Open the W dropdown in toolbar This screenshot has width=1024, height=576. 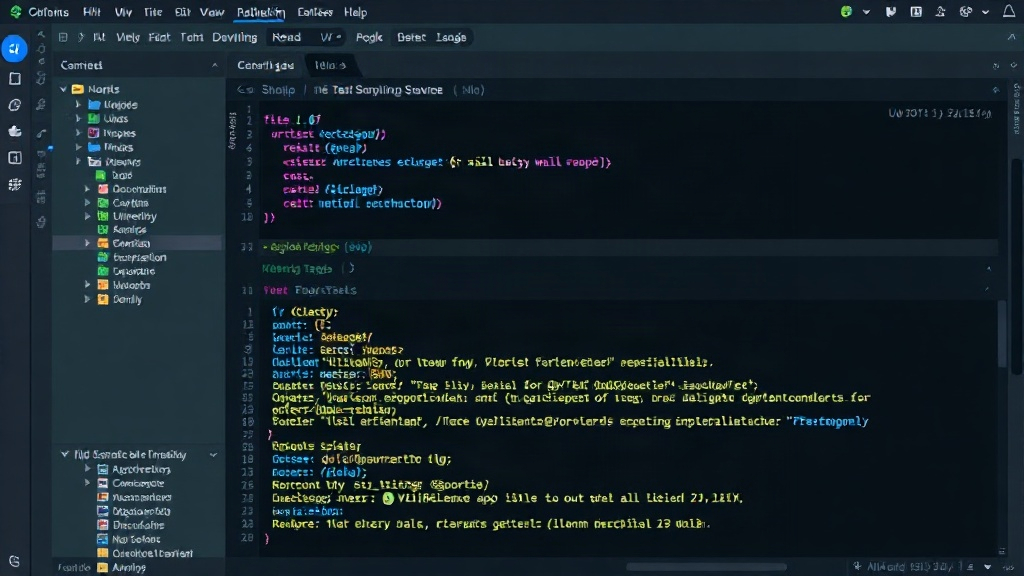coord(330,37)
